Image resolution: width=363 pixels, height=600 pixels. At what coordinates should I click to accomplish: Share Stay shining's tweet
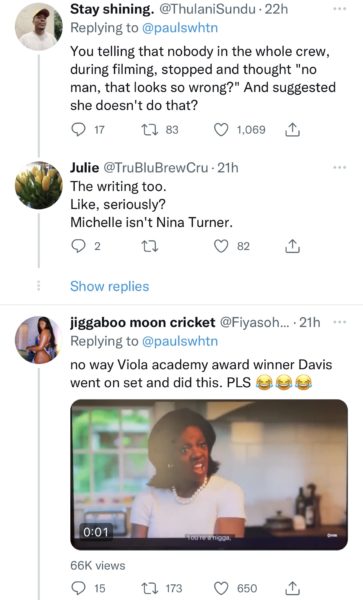(292, 130)
